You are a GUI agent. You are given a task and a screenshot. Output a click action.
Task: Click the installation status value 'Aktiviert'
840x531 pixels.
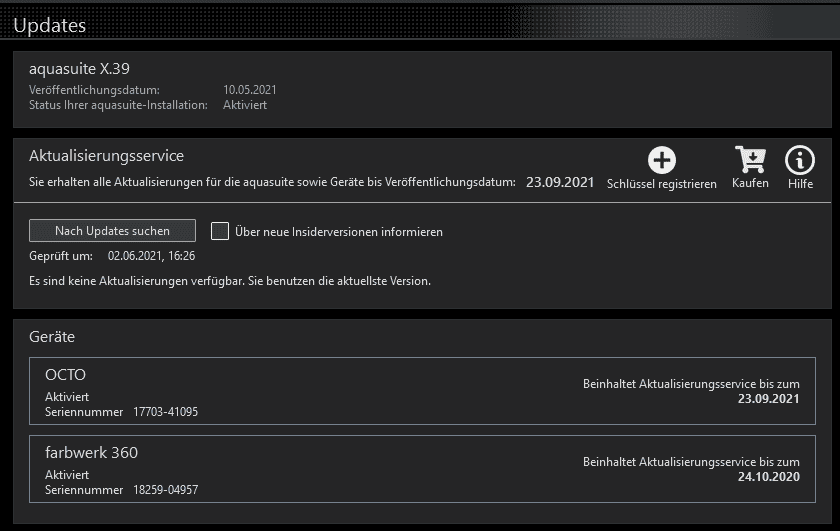245,105
